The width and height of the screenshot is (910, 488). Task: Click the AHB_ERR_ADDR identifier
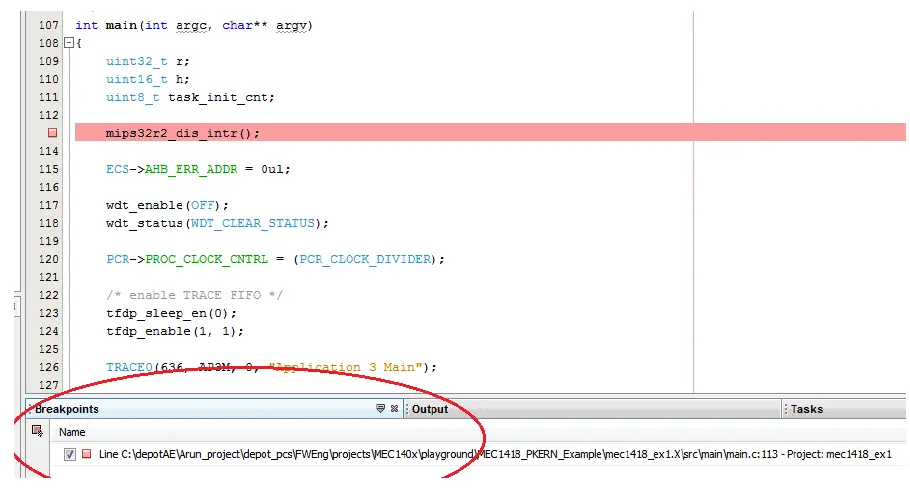click(191, 169)
